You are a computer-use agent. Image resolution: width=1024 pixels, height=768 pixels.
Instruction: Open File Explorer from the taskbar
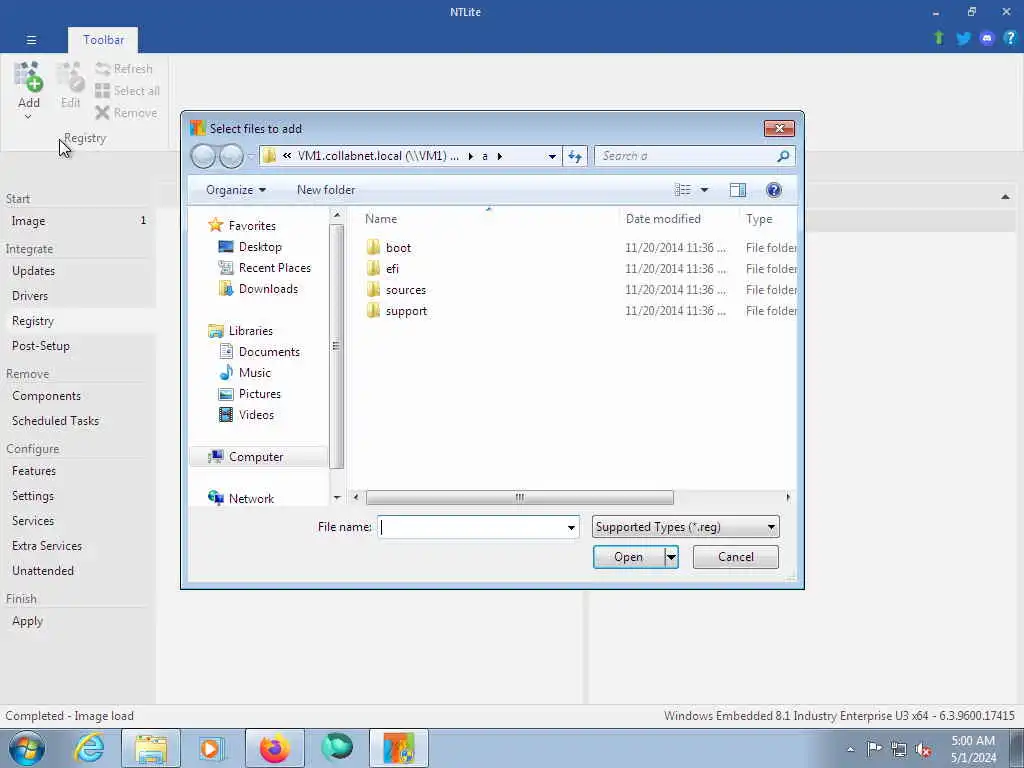tap(150, 748)
